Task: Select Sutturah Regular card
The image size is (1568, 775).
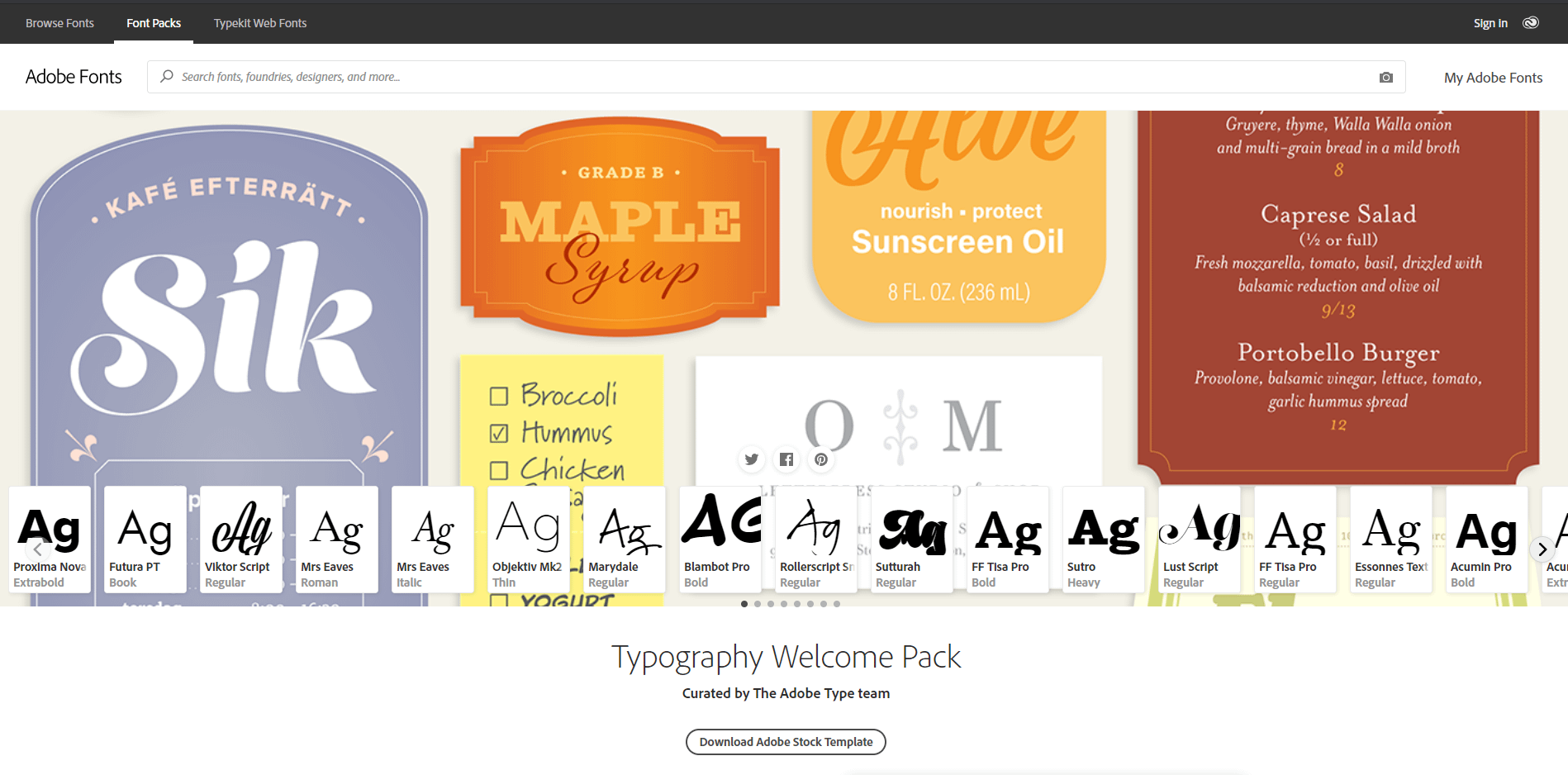Action: tap(912, 540)
